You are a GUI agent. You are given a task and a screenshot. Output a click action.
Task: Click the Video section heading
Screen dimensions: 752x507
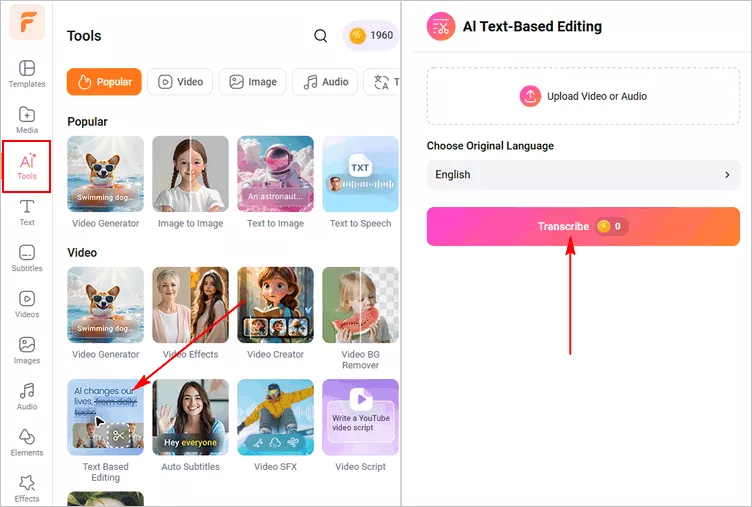pyautogui.click(x=82, y=253)
